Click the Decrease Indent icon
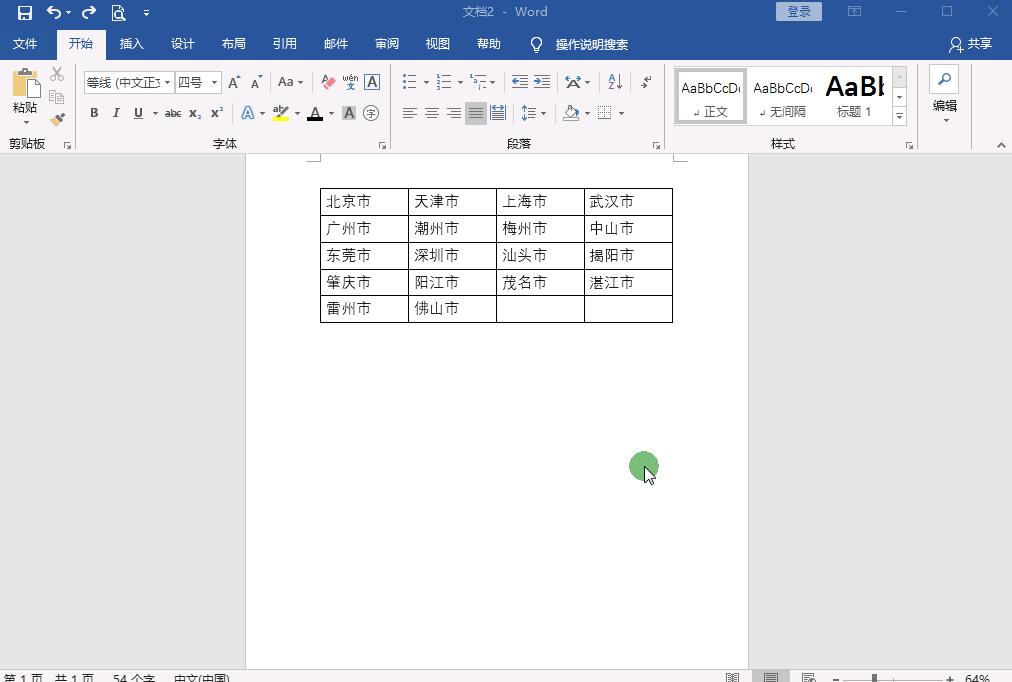Screen dimensions: 1012x682 [x=519, y=82]
